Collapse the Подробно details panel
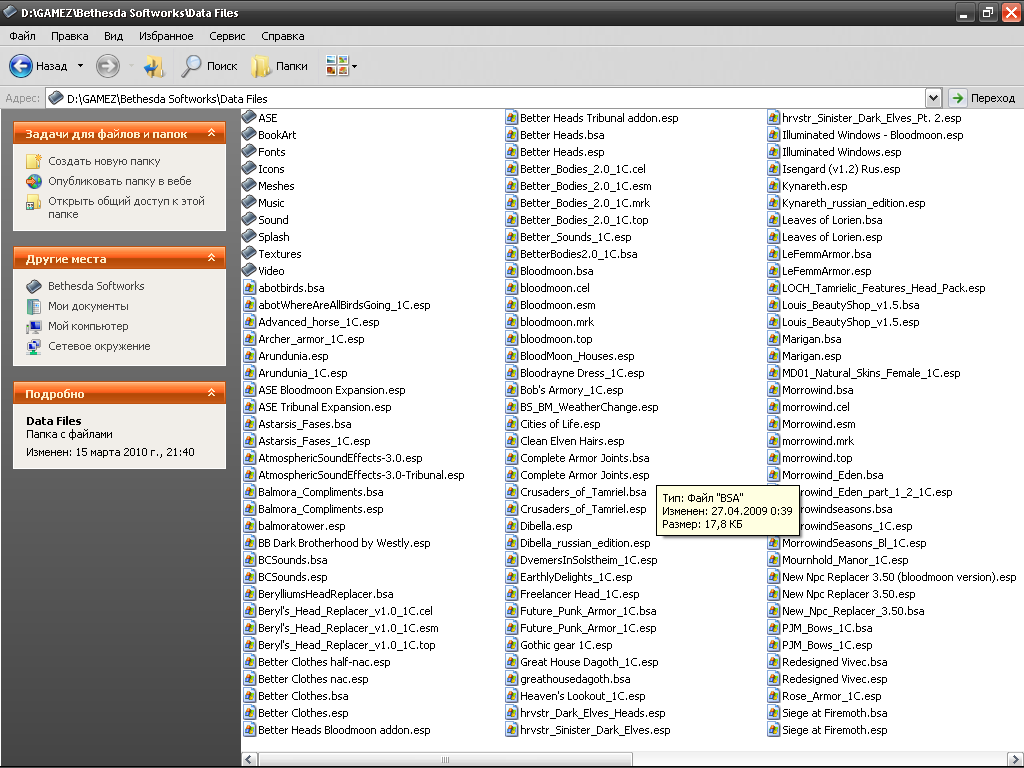 tap(210, 393)
